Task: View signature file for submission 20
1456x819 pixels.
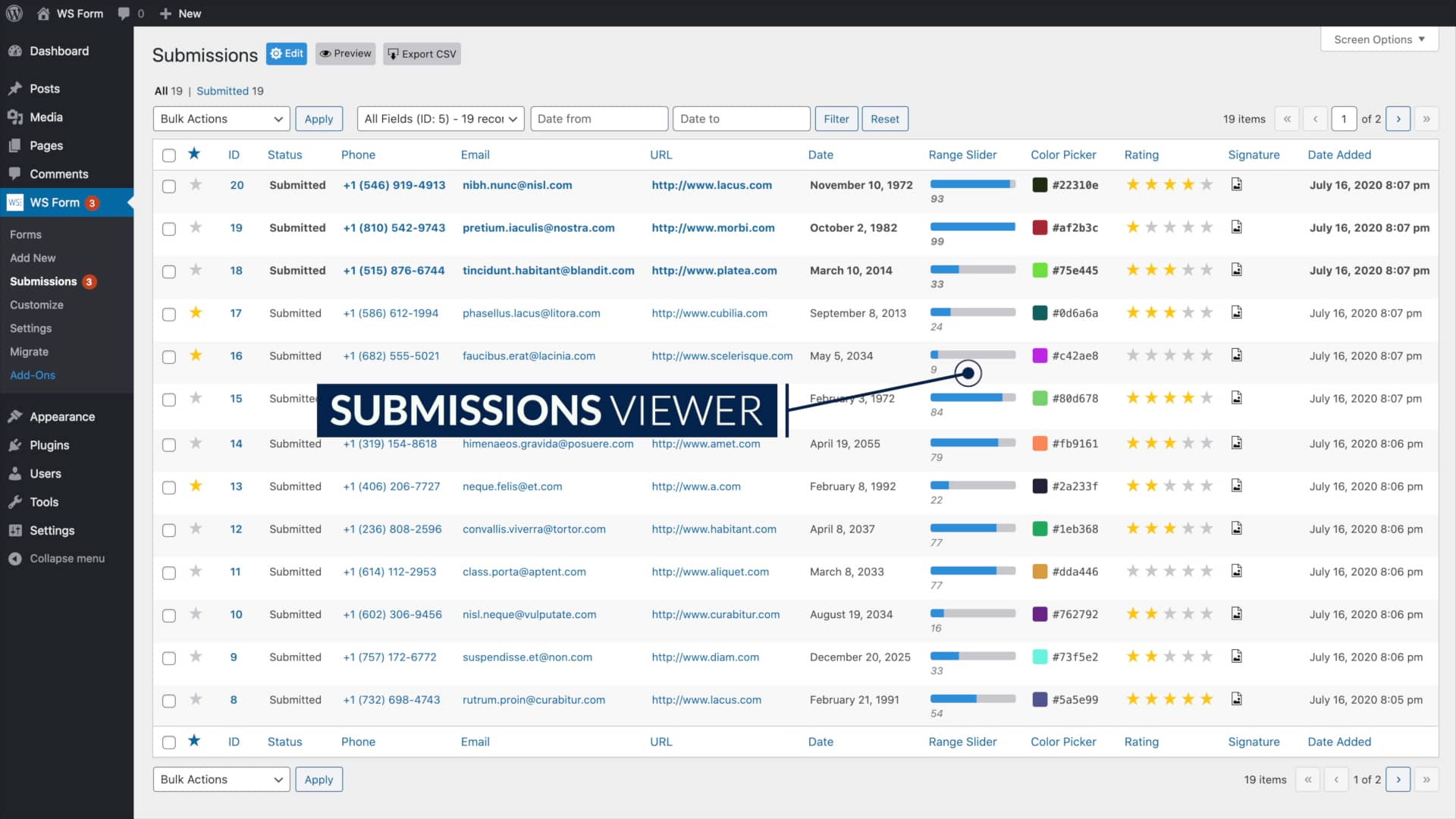Action: click(x=1237, y=184)
